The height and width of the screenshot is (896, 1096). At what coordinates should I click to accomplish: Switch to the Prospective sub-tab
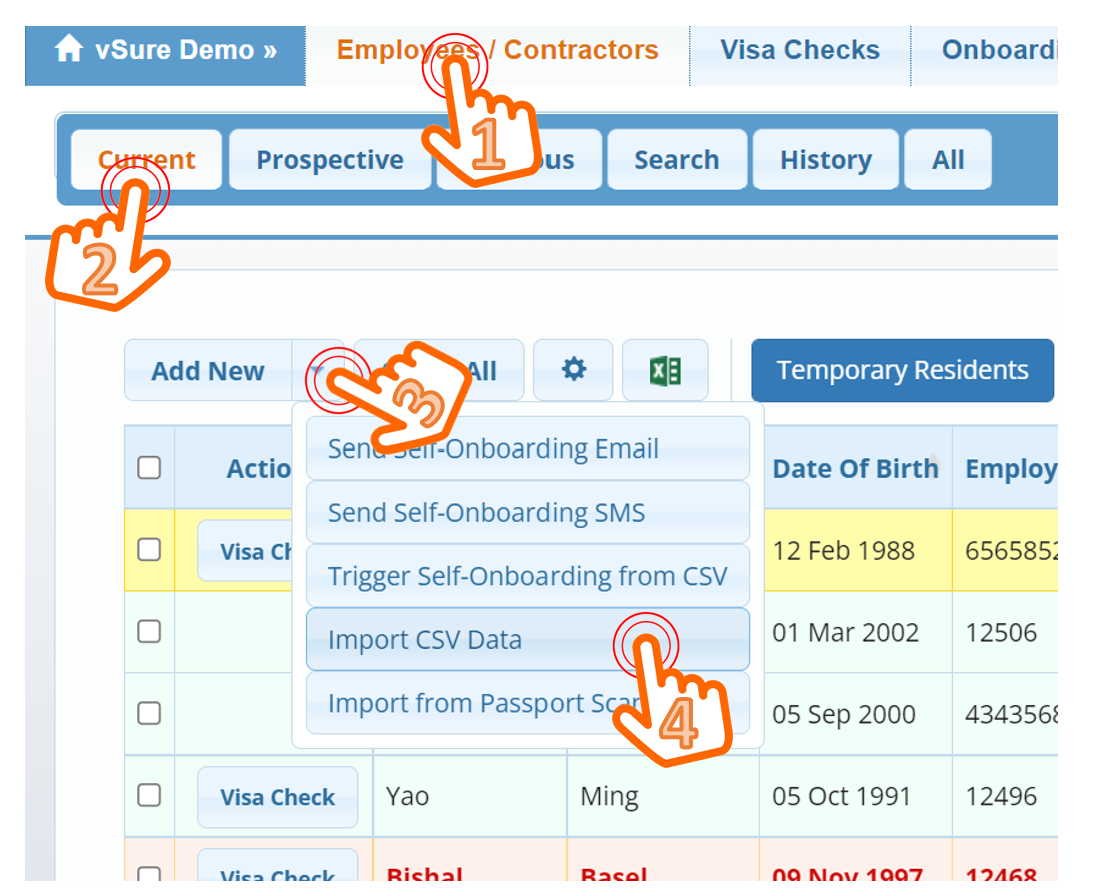click(x=329, y=160)
